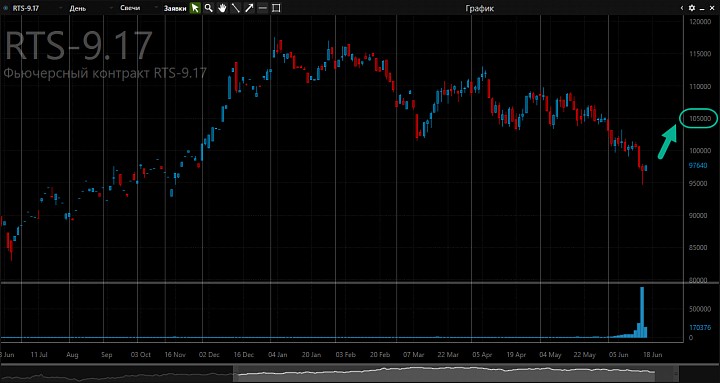
Task: Minimize the График chart window
Action: click(703, 8)
